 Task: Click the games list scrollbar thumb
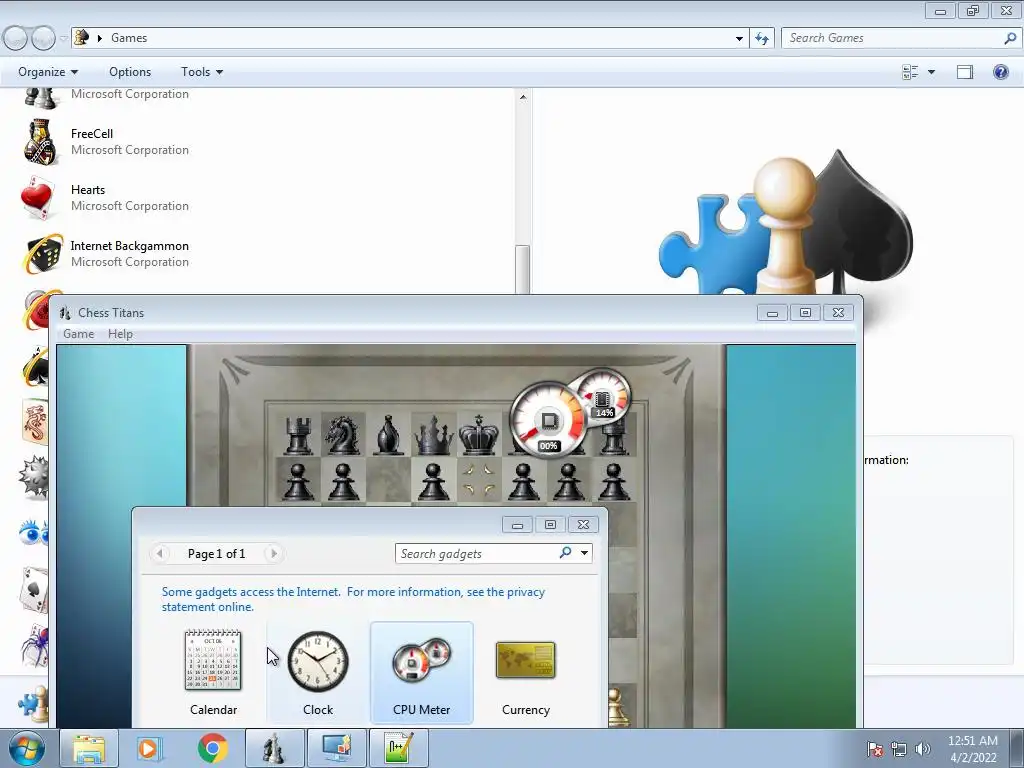click(x=522, y=268)
